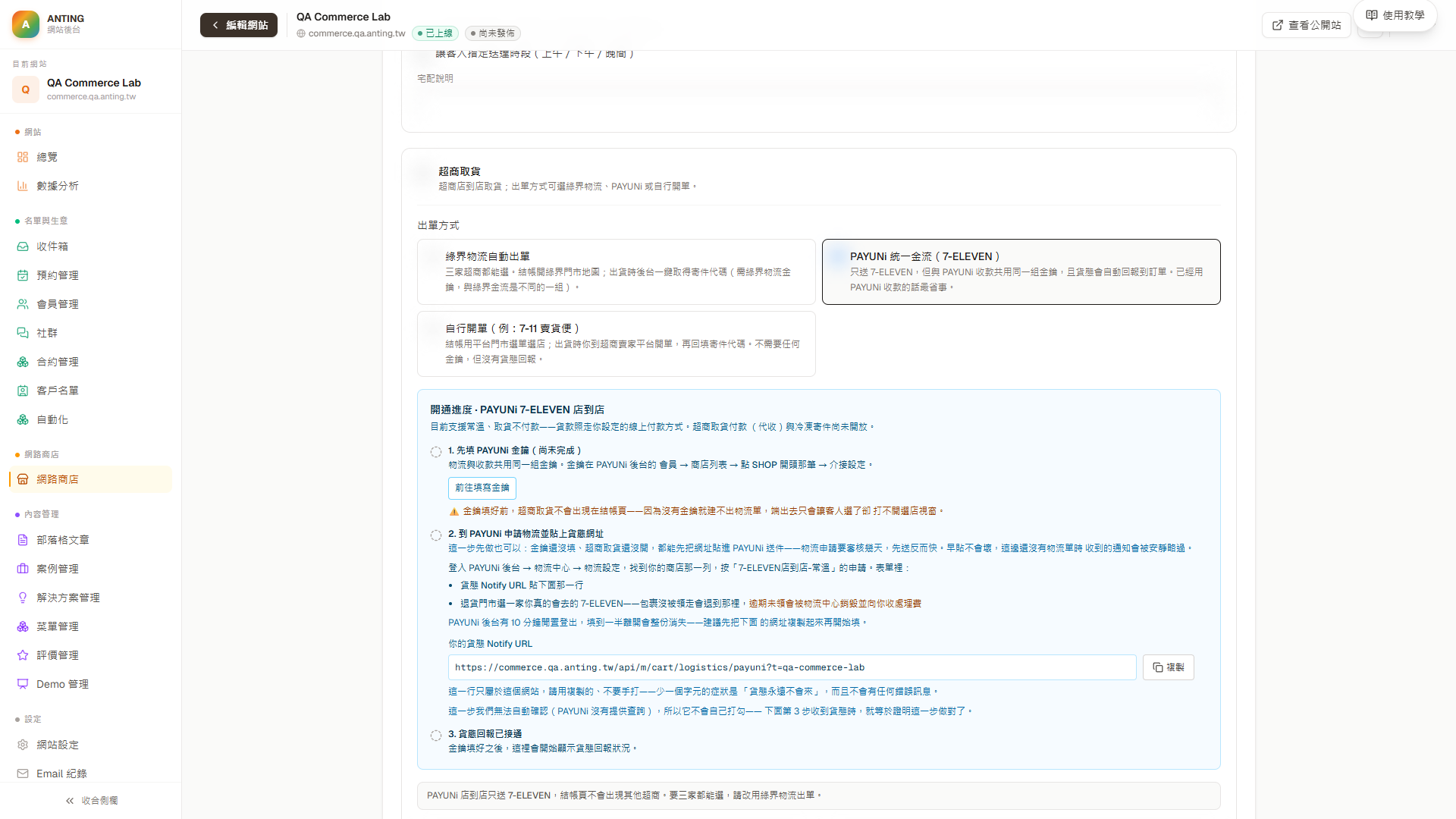Click the 出單方式 label
This screenshot has width=1456, height=819.
[438, 225]
